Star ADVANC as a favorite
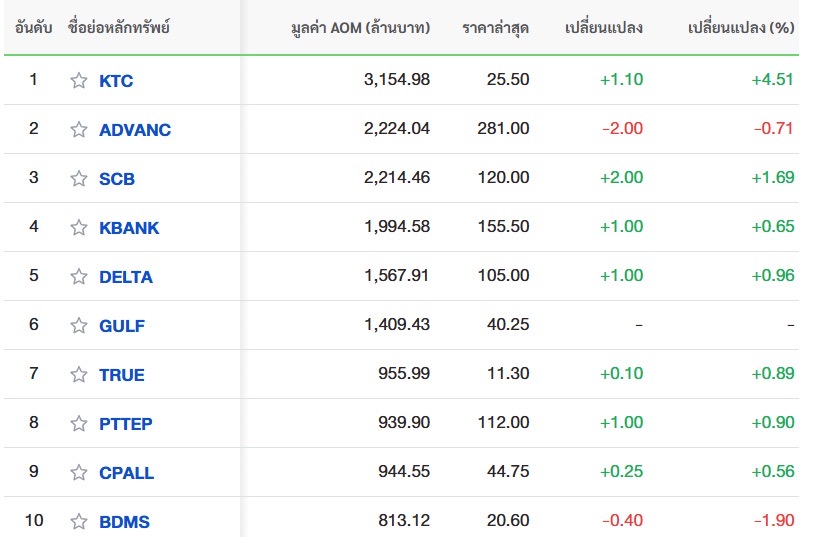This screenshot has width=817, height=537. [x=79, y=130]
